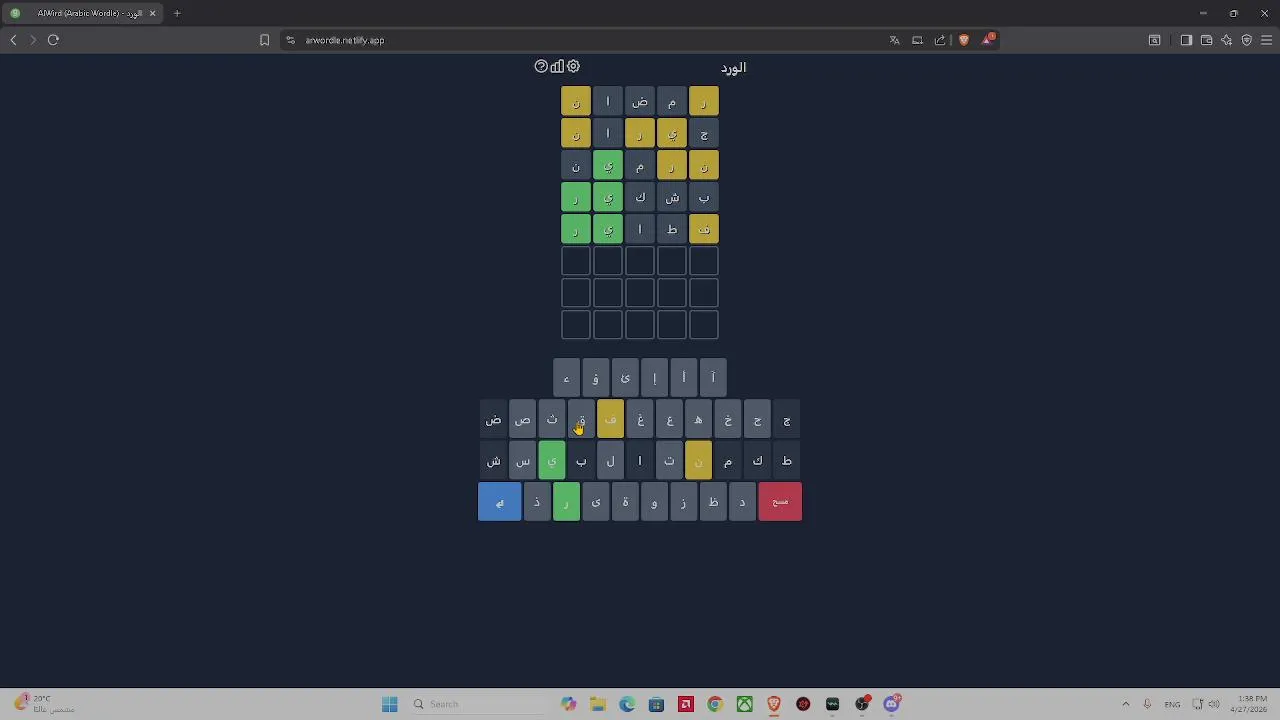Tap the ج key on keyboard
This screenshot has height=720, width=1280.
(x=786, y=420)
